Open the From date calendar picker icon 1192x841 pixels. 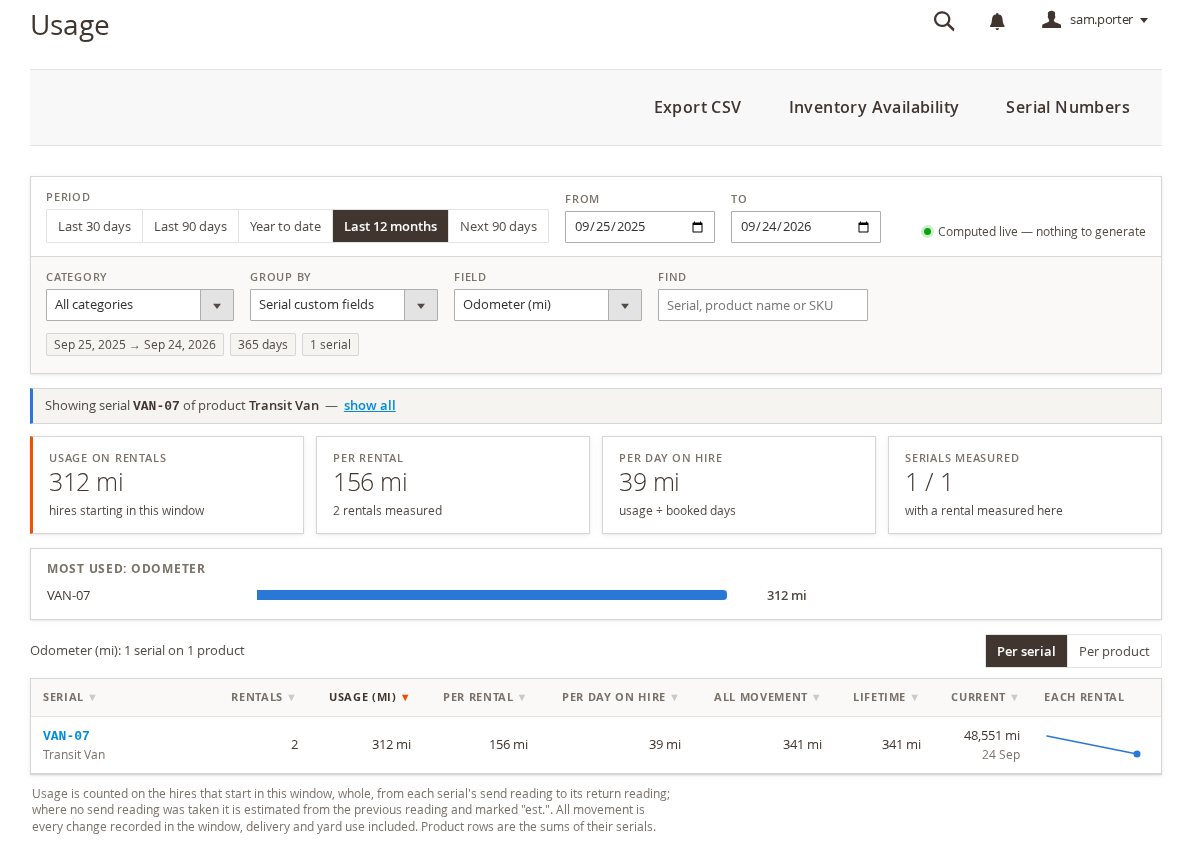pos(697,227)
